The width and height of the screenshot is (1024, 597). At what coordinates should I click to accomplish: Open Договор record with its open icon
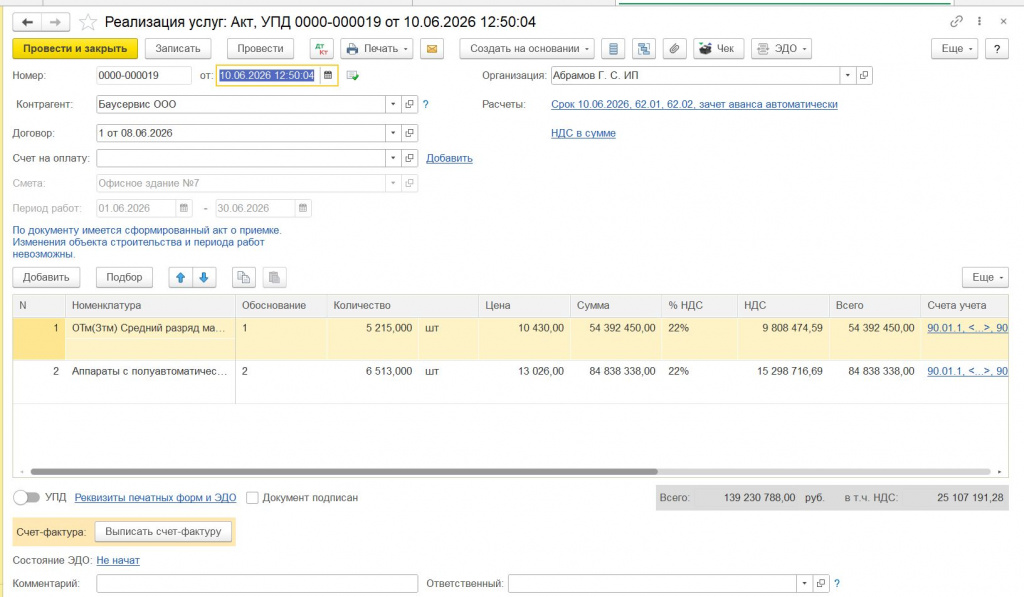pyautogui.click(x=409, y=133)
